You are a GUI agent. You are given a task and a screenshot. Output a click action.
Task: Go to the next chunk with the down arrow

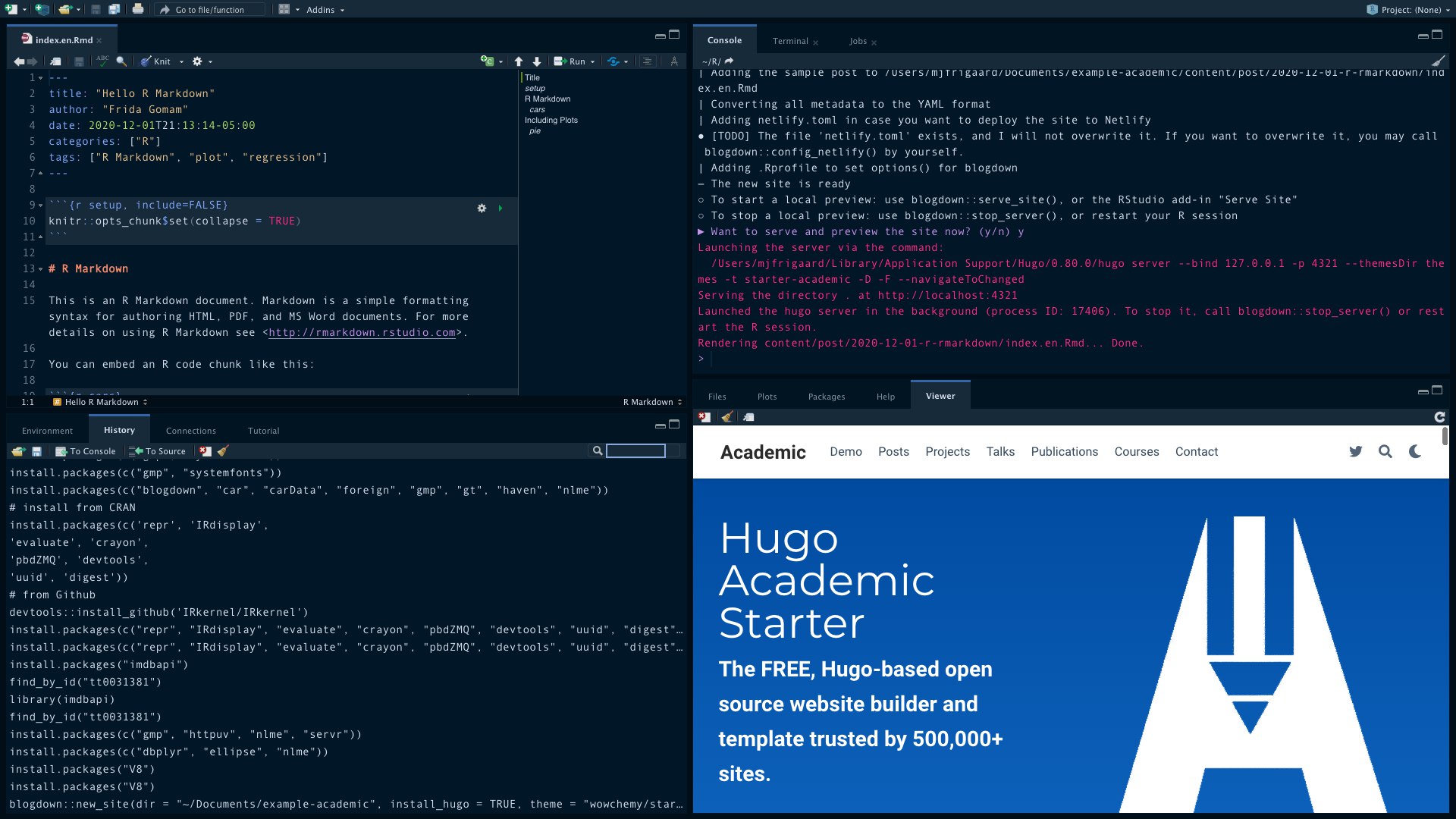[537, 61]
